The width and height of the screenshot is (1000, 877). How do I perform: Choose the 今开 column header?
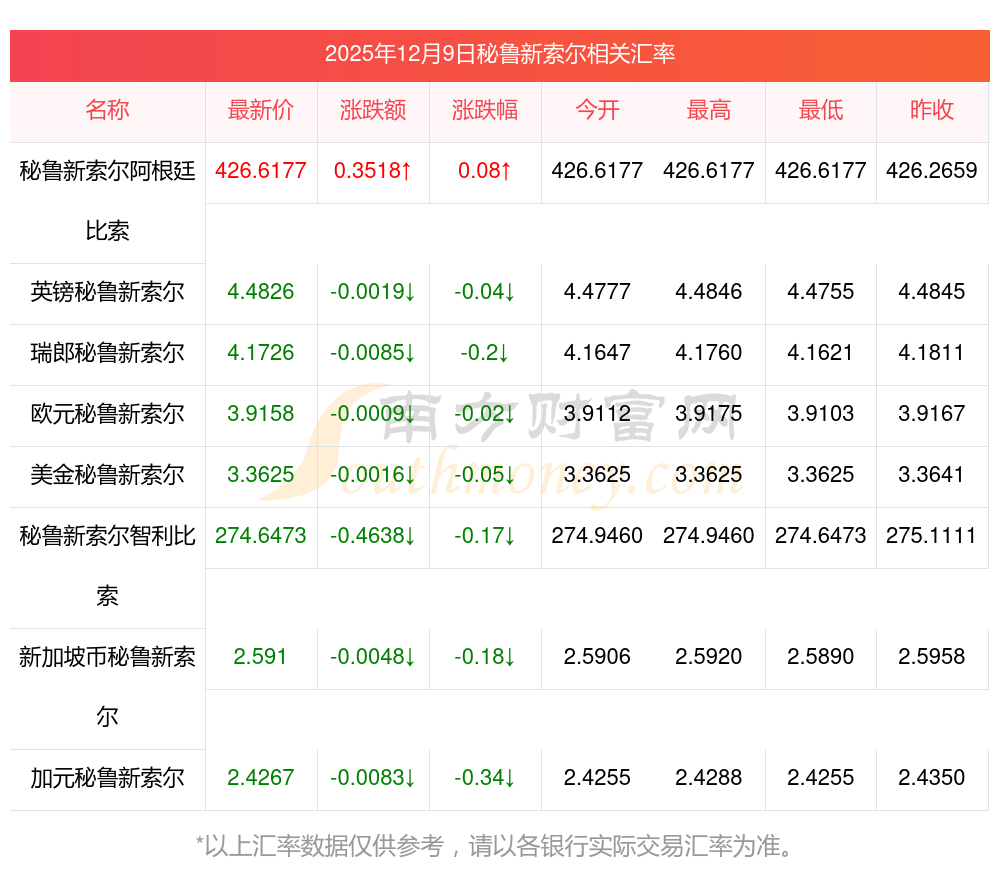(x=597, y=110)
